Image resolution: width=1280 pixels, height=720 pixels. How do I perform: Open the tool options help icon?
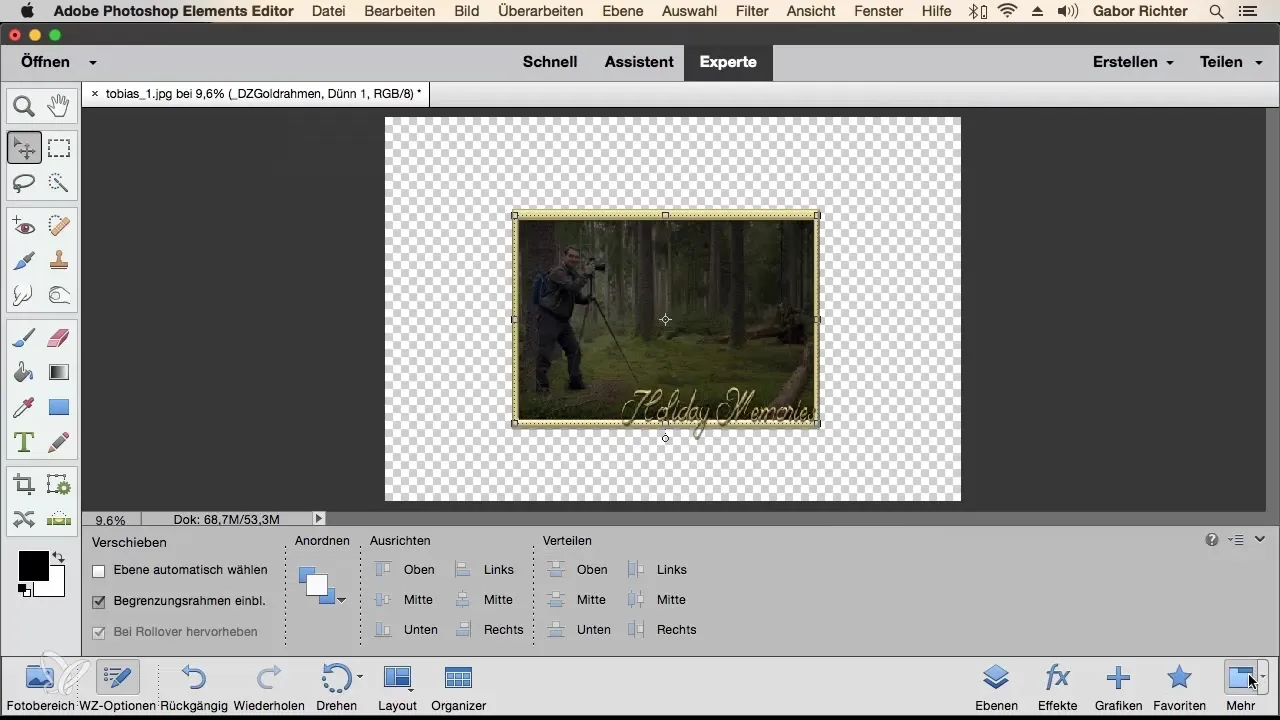pos(1212,540)
